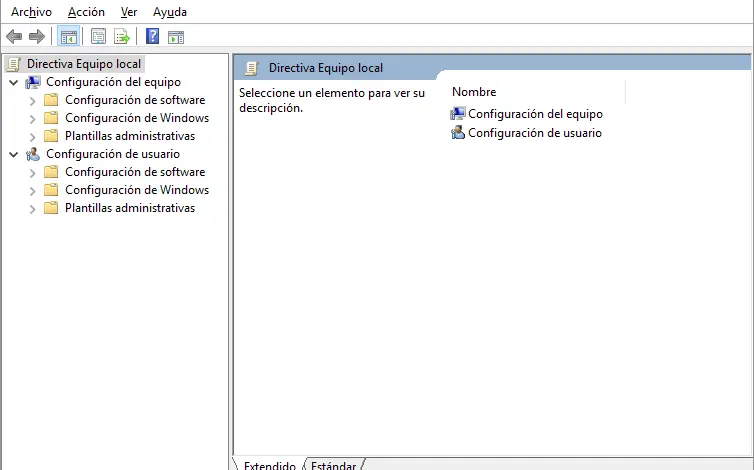The image size is (754, 470).
Task: Click the computer icon of Configuración del equipo in tree
Action: click(x=33, y=82)
